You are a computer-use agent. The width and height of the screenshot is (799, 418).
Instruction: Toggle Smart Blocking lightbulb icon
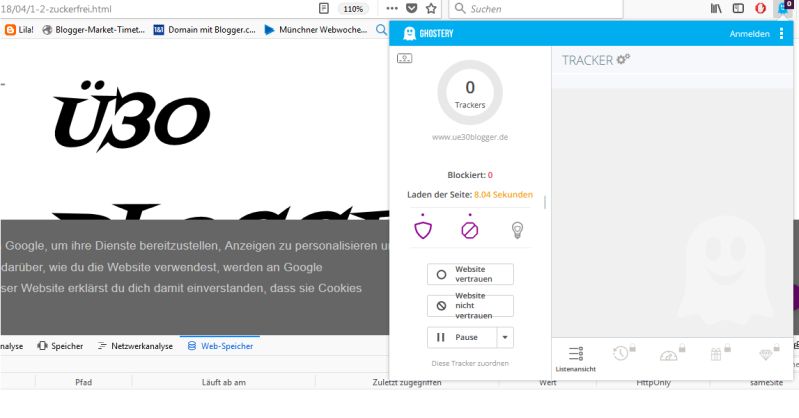(x=517, y=230)
